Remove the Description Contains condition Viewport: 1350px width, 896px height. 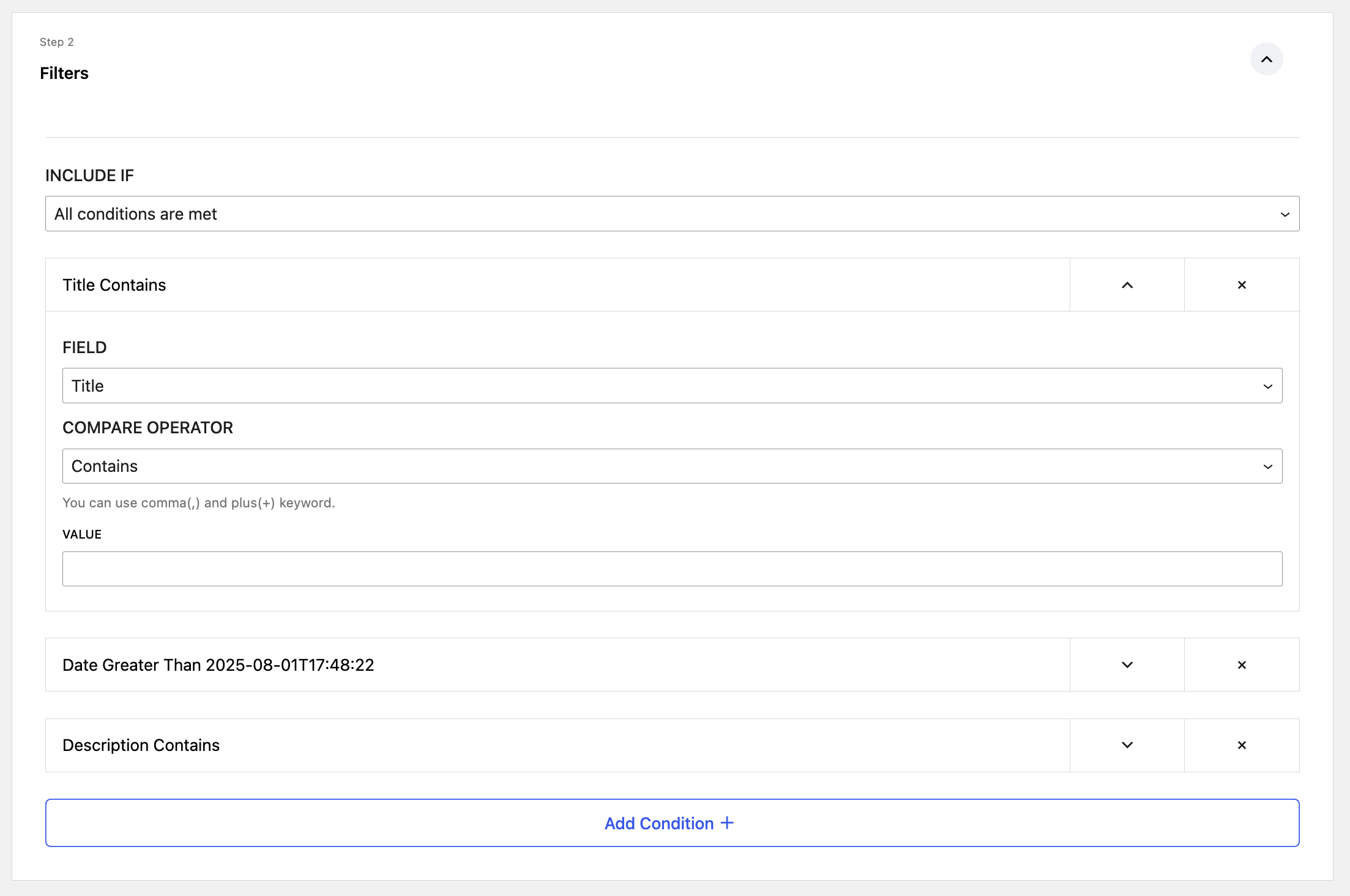coord(1241,745)
